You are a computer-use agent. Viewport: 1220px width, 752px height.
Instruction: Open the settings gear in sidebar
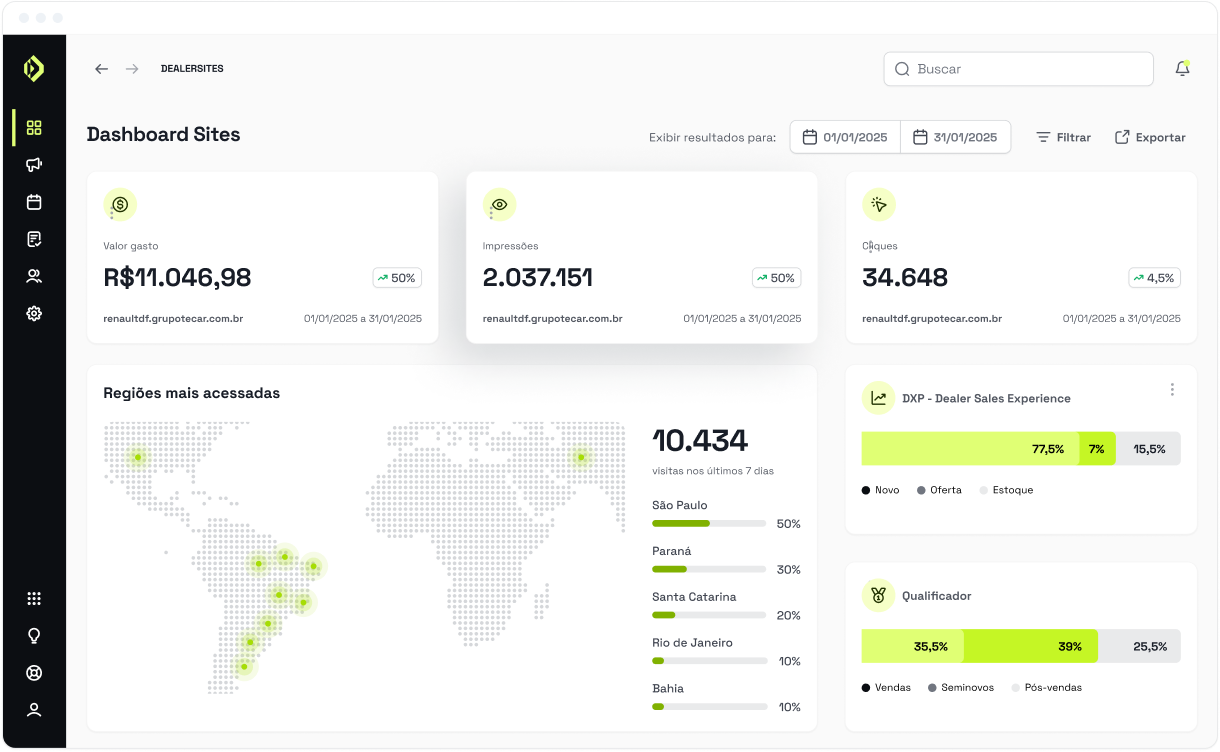coord(34,313)
